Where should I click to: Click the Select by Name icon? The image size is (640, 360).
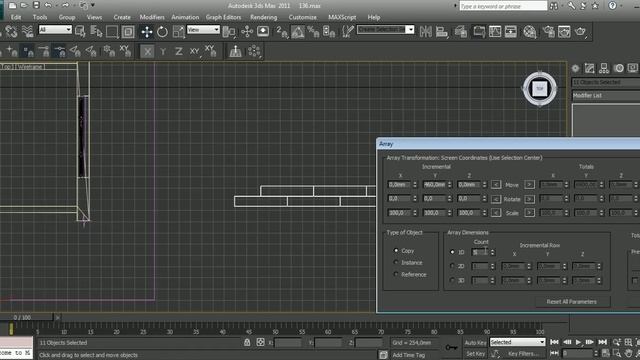(x=96, y=31)
